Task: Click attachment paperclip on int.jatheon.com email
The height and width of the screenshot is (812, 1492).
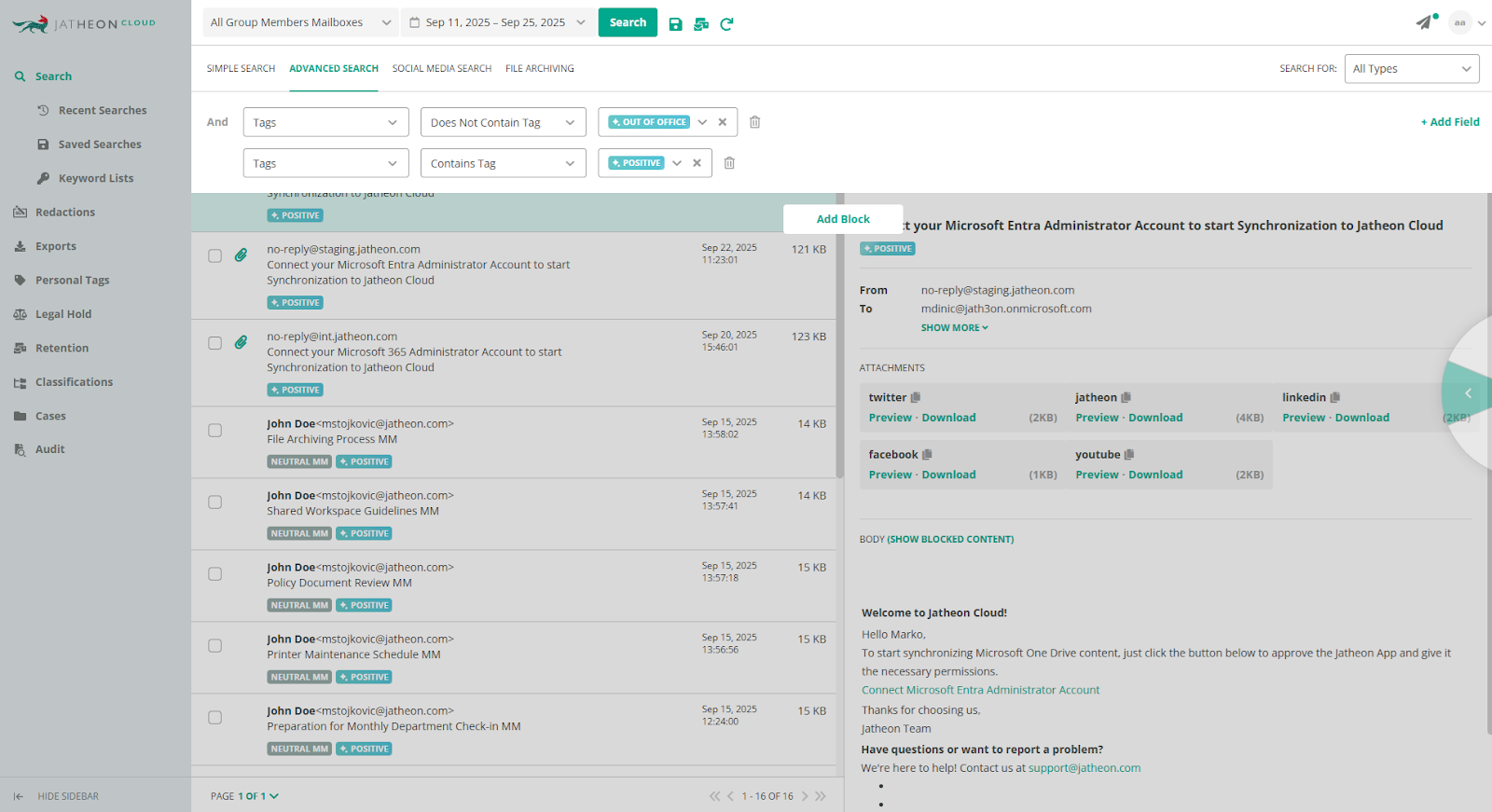Action: pos(241,342)
